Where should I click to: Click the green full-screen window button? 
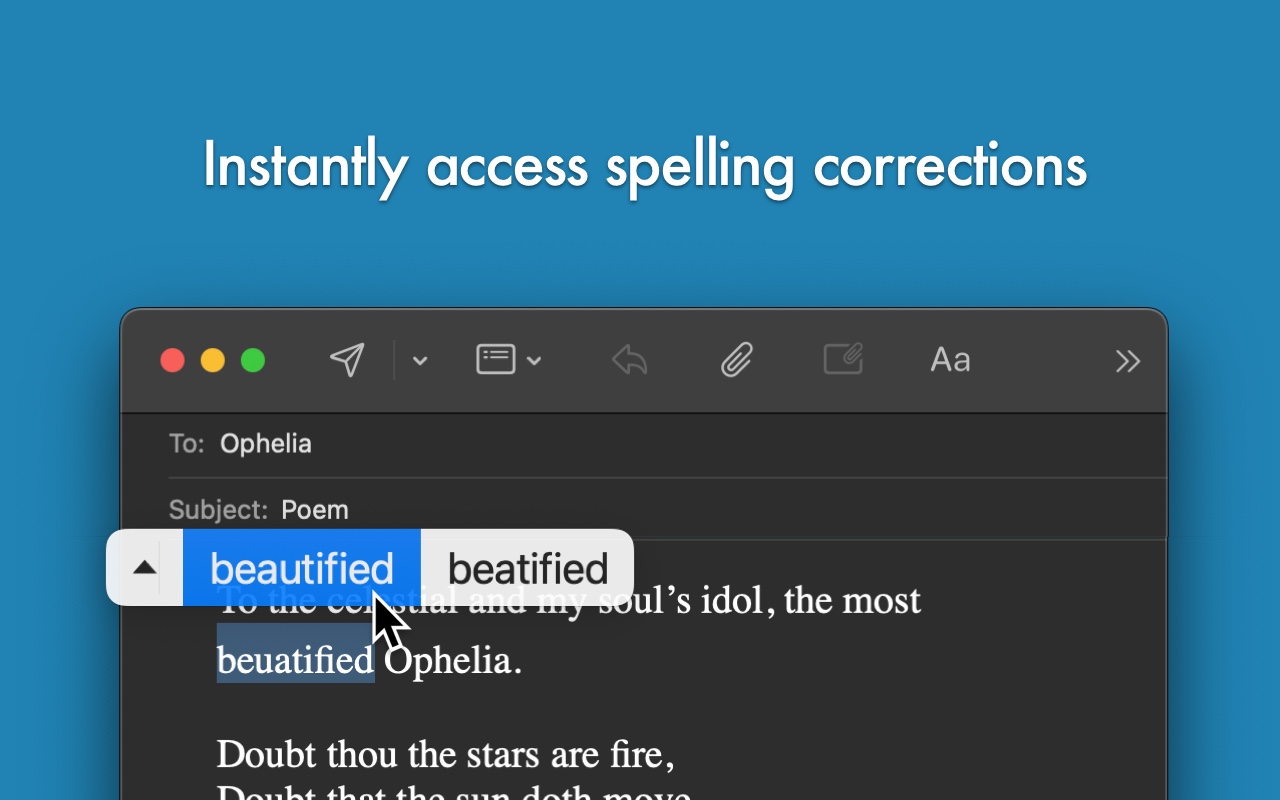tap(253, 359)
